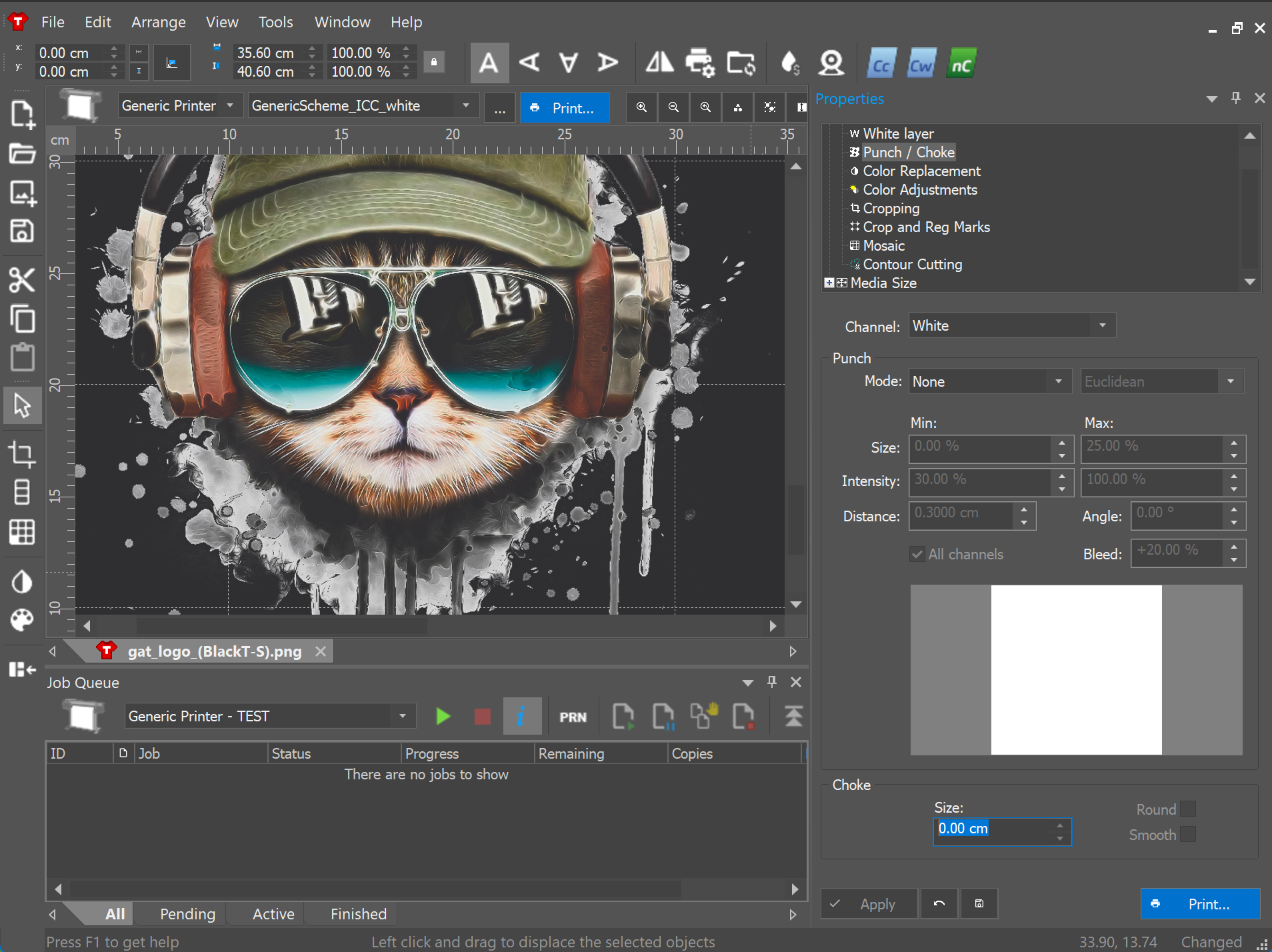Expand the Media Size tree node
The height and width of the screenshot is (952, 1272).
pos(829,283)
